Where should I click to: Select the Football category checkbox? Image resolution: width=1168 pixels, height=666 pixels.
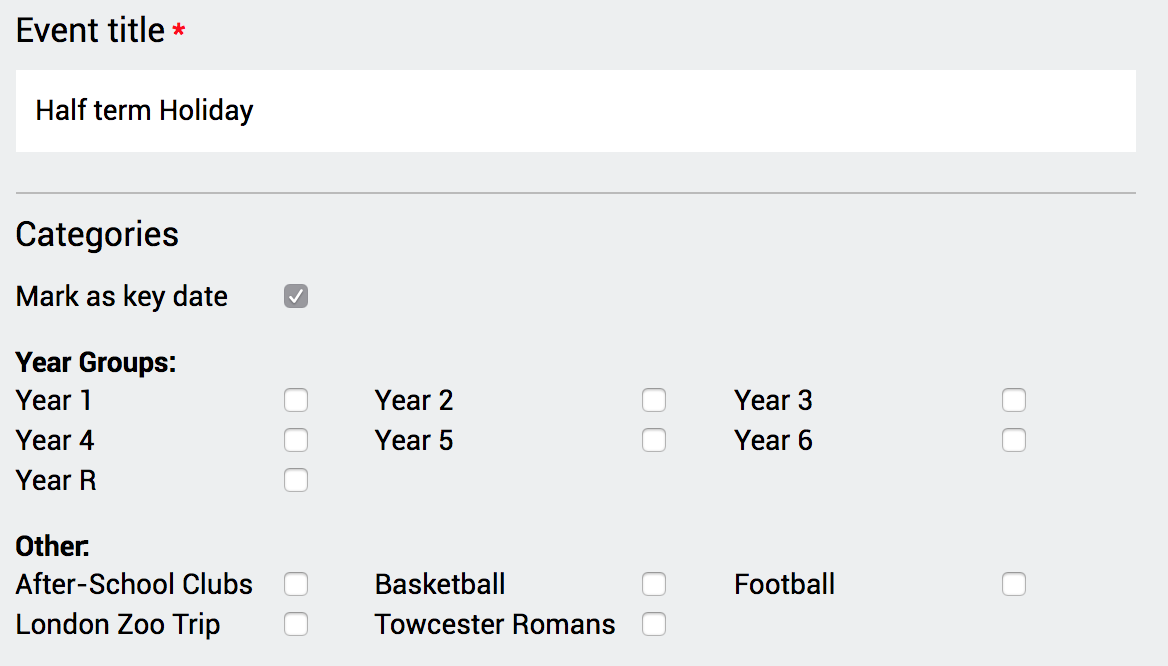point(1014,584)
